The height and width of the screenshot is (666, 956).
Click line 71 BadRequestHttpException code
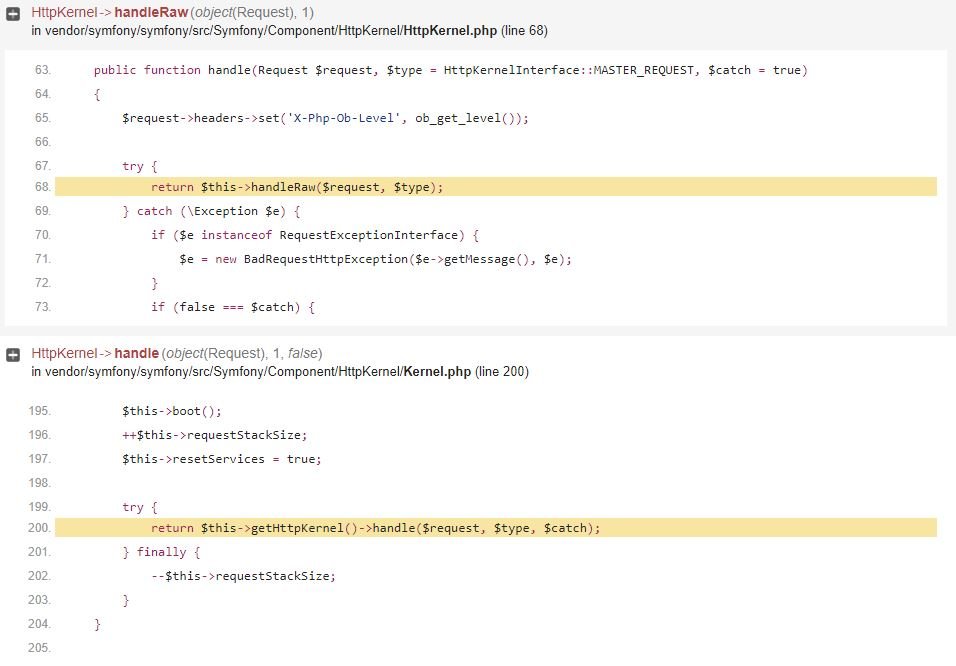tap(376, 259)
